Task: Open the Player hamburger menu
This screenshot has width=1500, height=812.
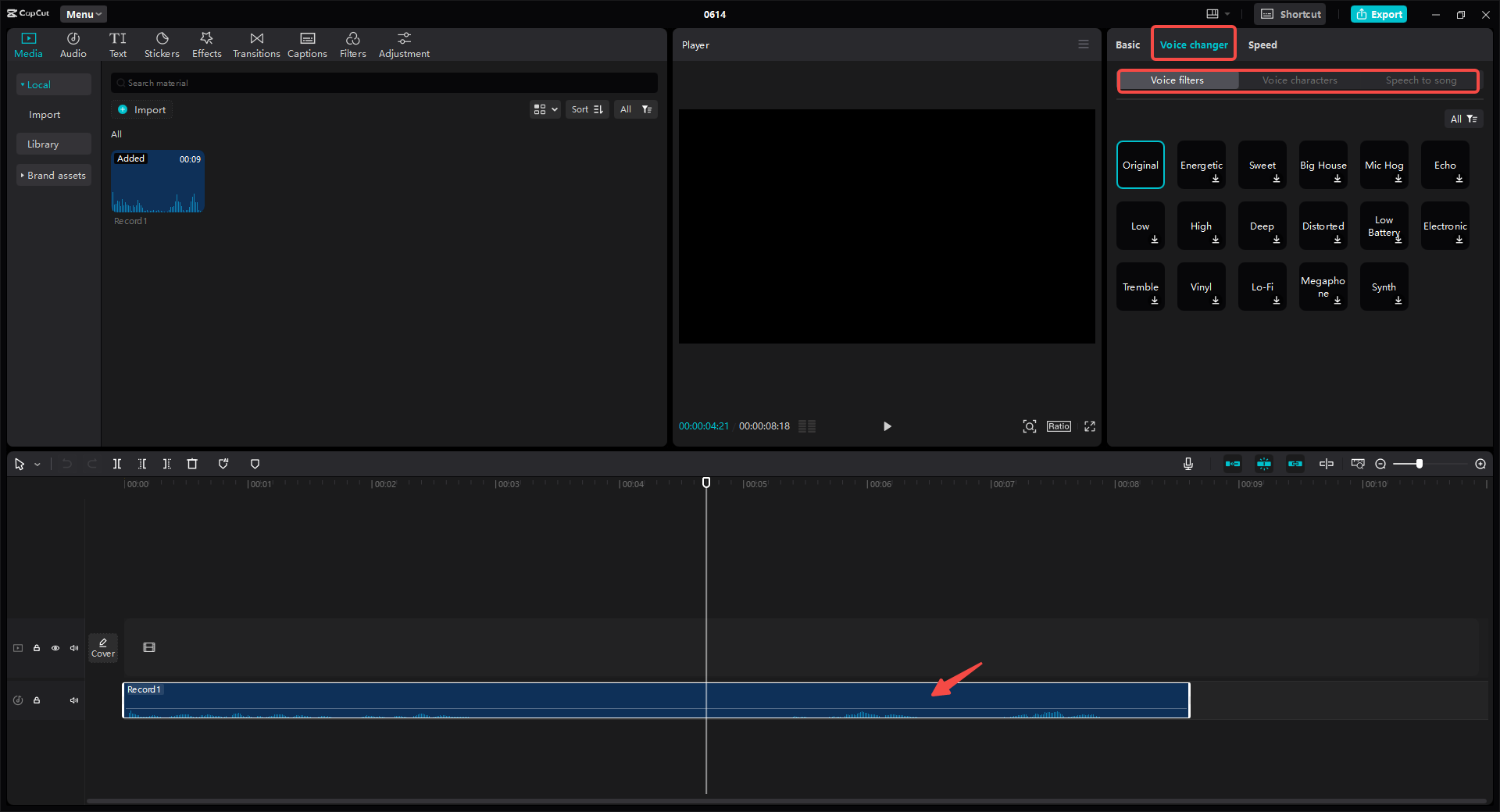Action: tap(1084, 45)
